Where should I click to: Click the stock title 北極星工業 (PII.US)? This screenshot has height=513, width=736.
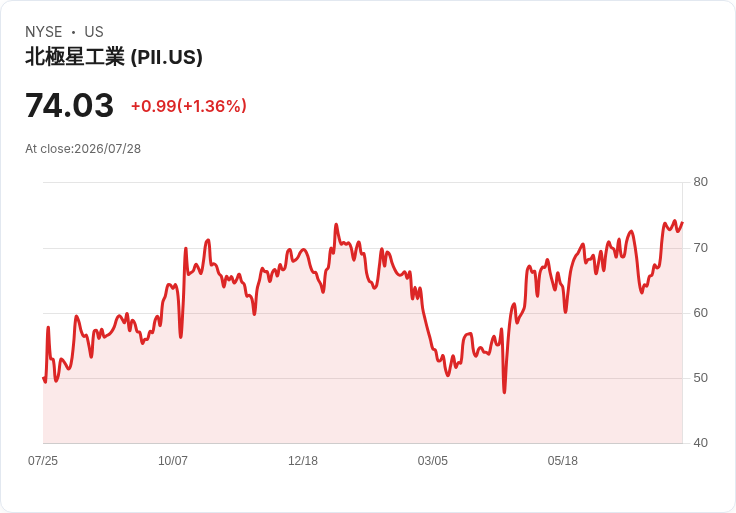(x=114, y=57)
